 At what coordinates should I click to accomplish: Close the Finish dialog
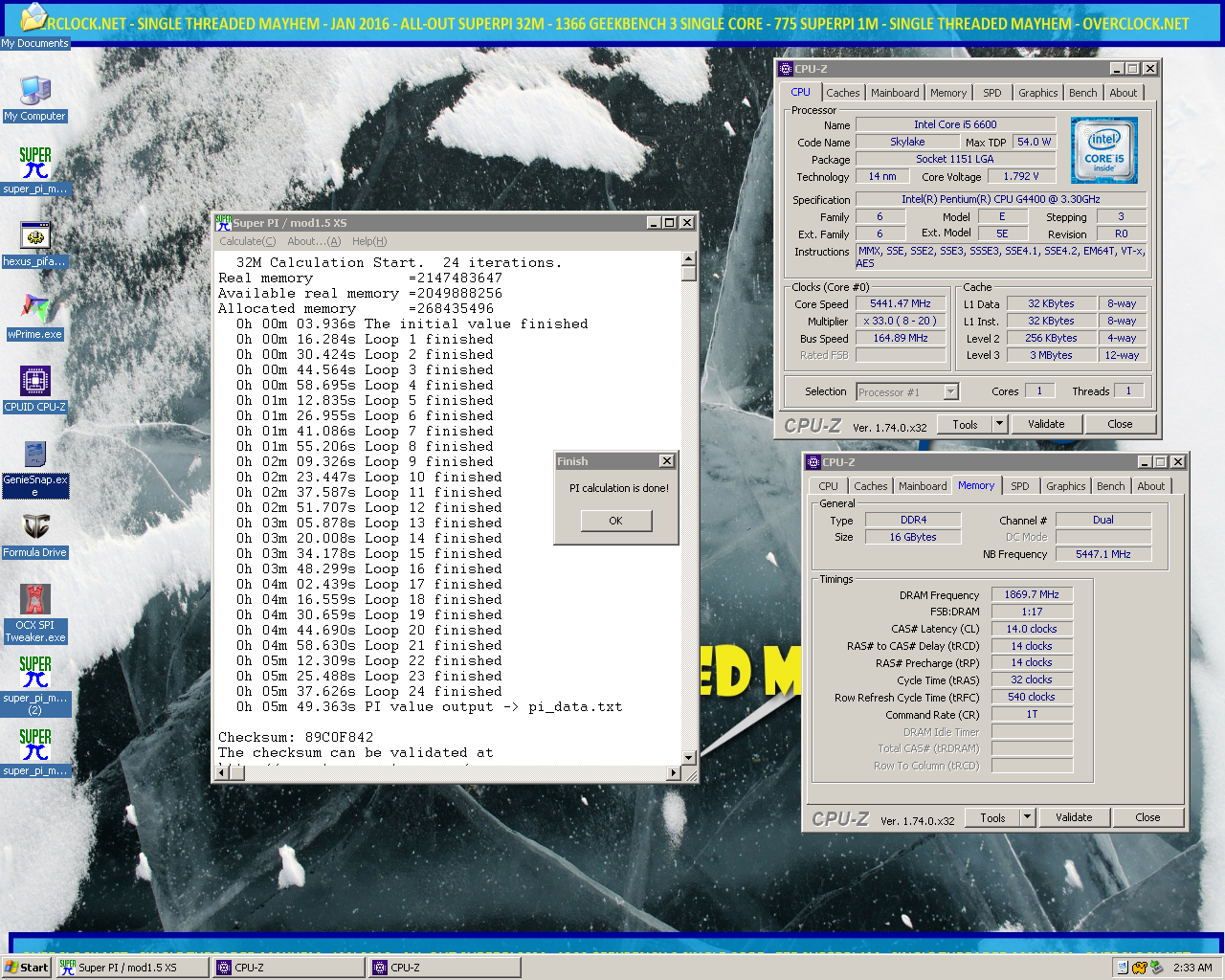pyautogui.click(x=667, y=461)
